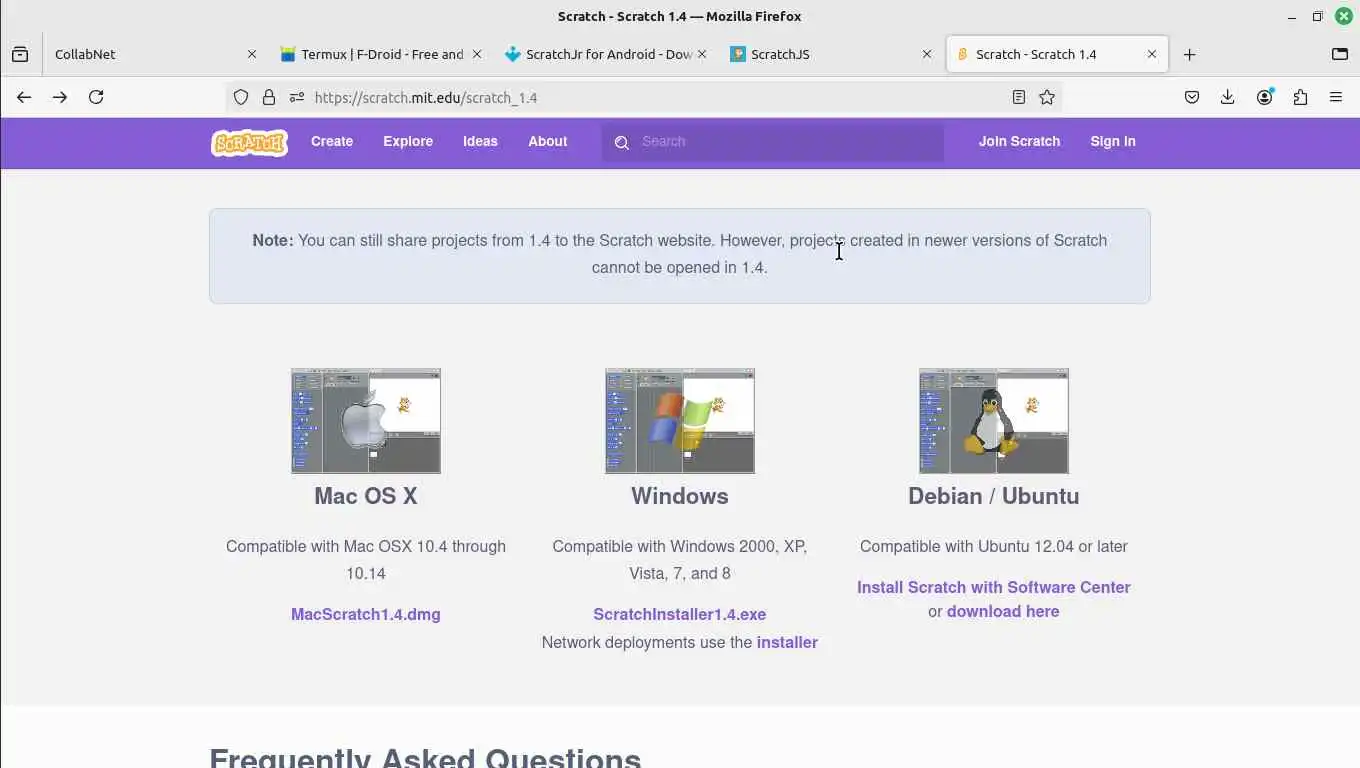1360x768 pixels.
Task: Open the About menu item
Action: click(x=548, y=142)
